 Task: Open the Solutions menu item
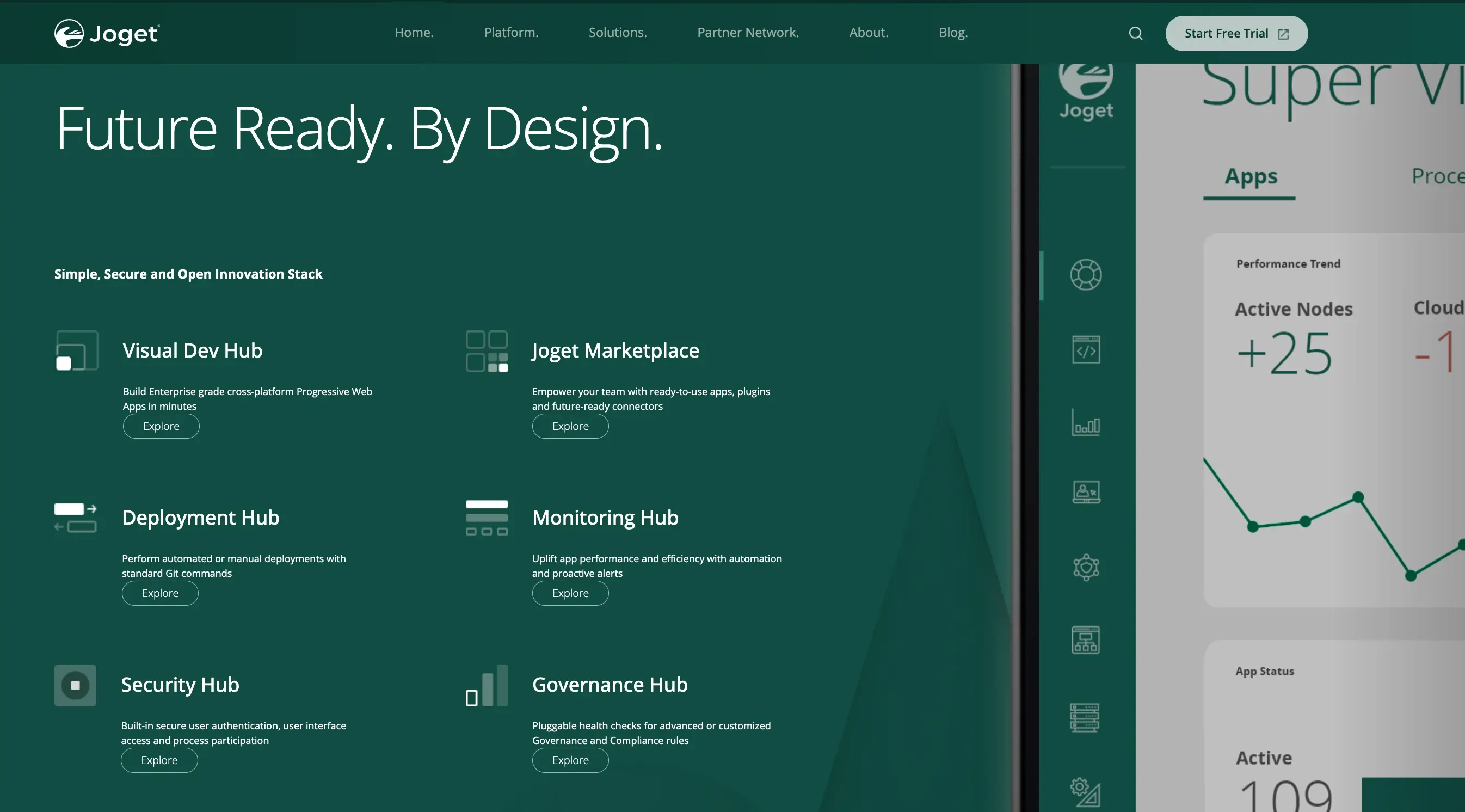tap(618, 33)
